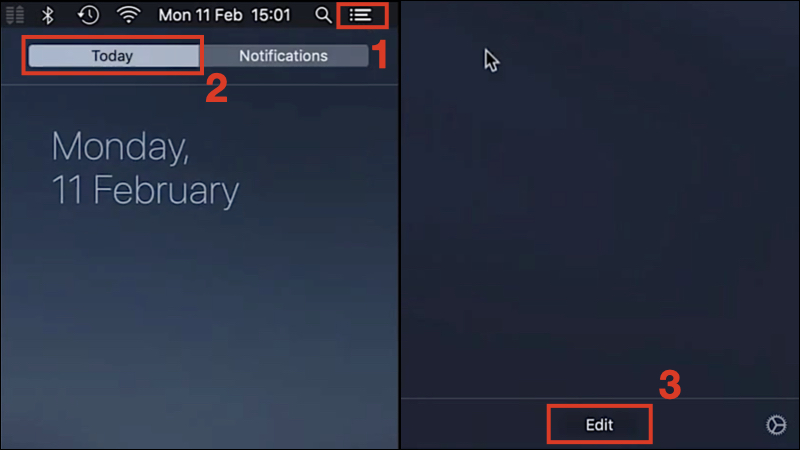
Task: Click the Edit button for widgets
Action: 599,424
